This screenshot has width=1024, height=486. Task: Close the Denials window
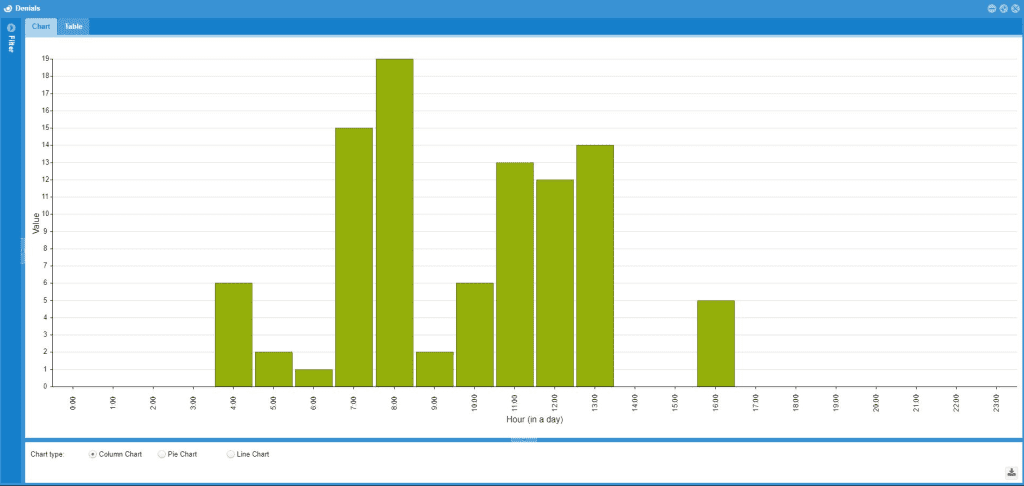click(1015, 8)
